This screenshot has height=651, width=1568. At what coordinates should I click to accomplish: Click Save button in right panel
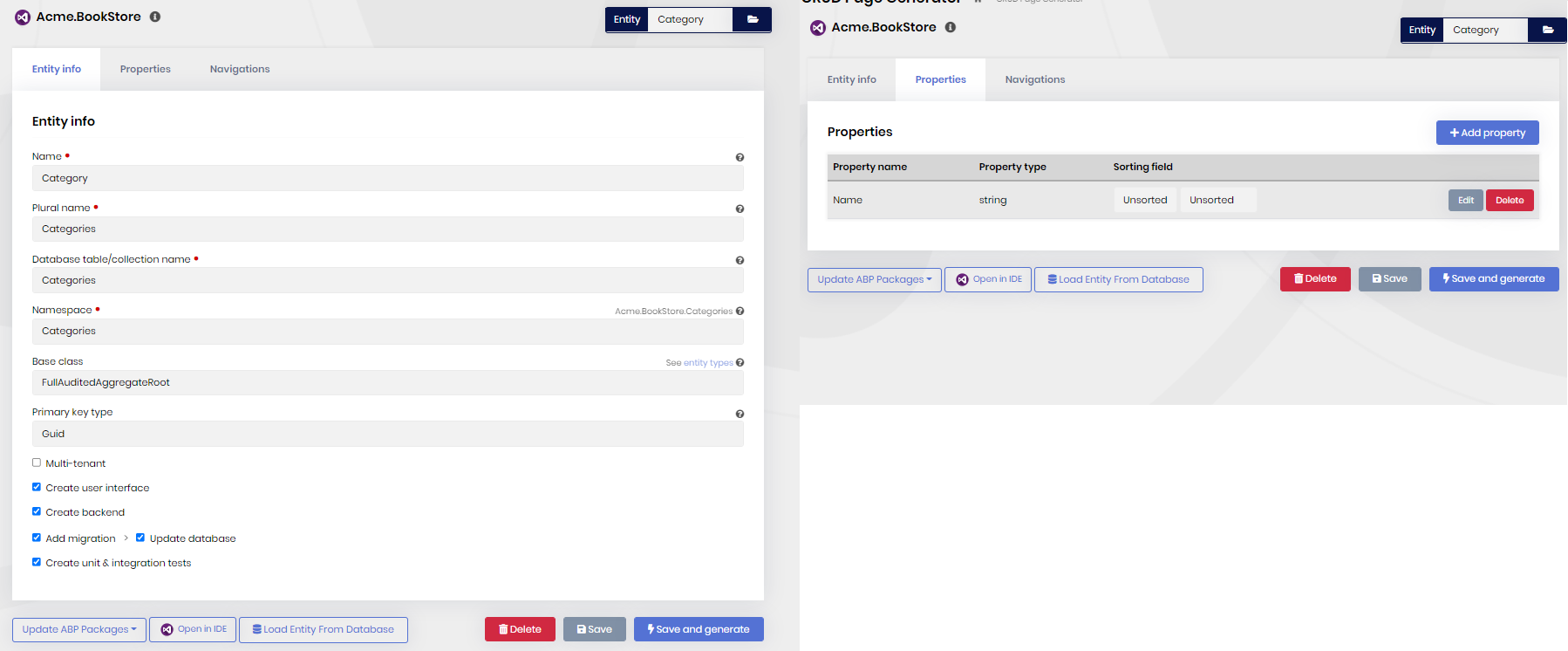[x=1390, y=279]
